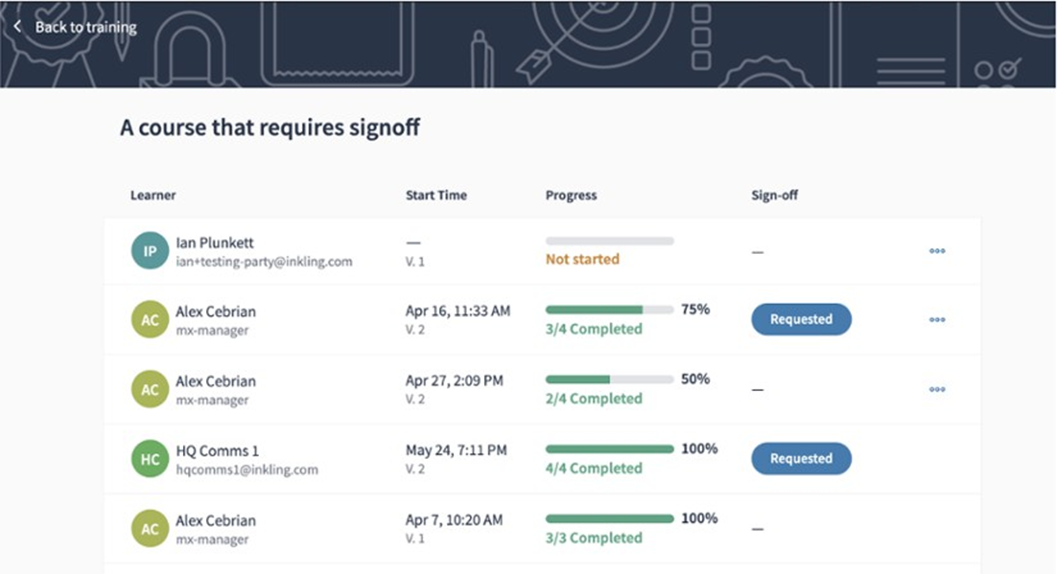Click the 2/4 Completed progress text
Screen dimensions: 1057x574
(x=594, y=399)
